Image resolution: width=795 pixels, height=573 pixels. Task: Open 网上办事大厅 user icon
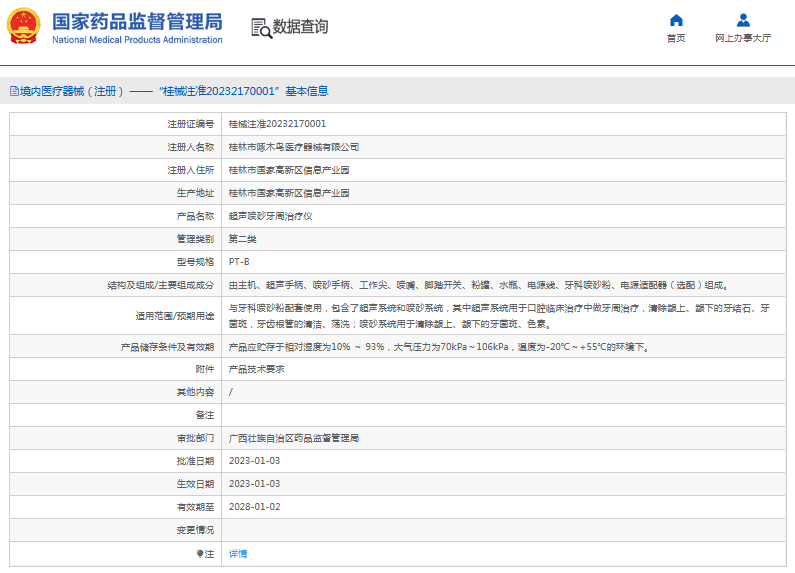pos(743,20)
